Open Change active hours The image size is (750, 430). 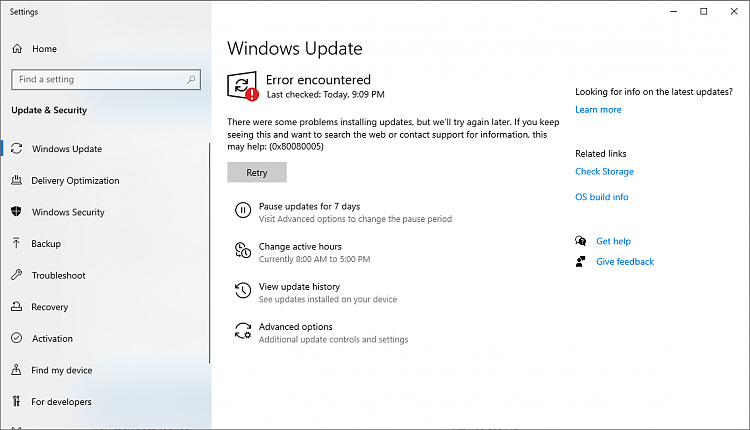[300, 246]
